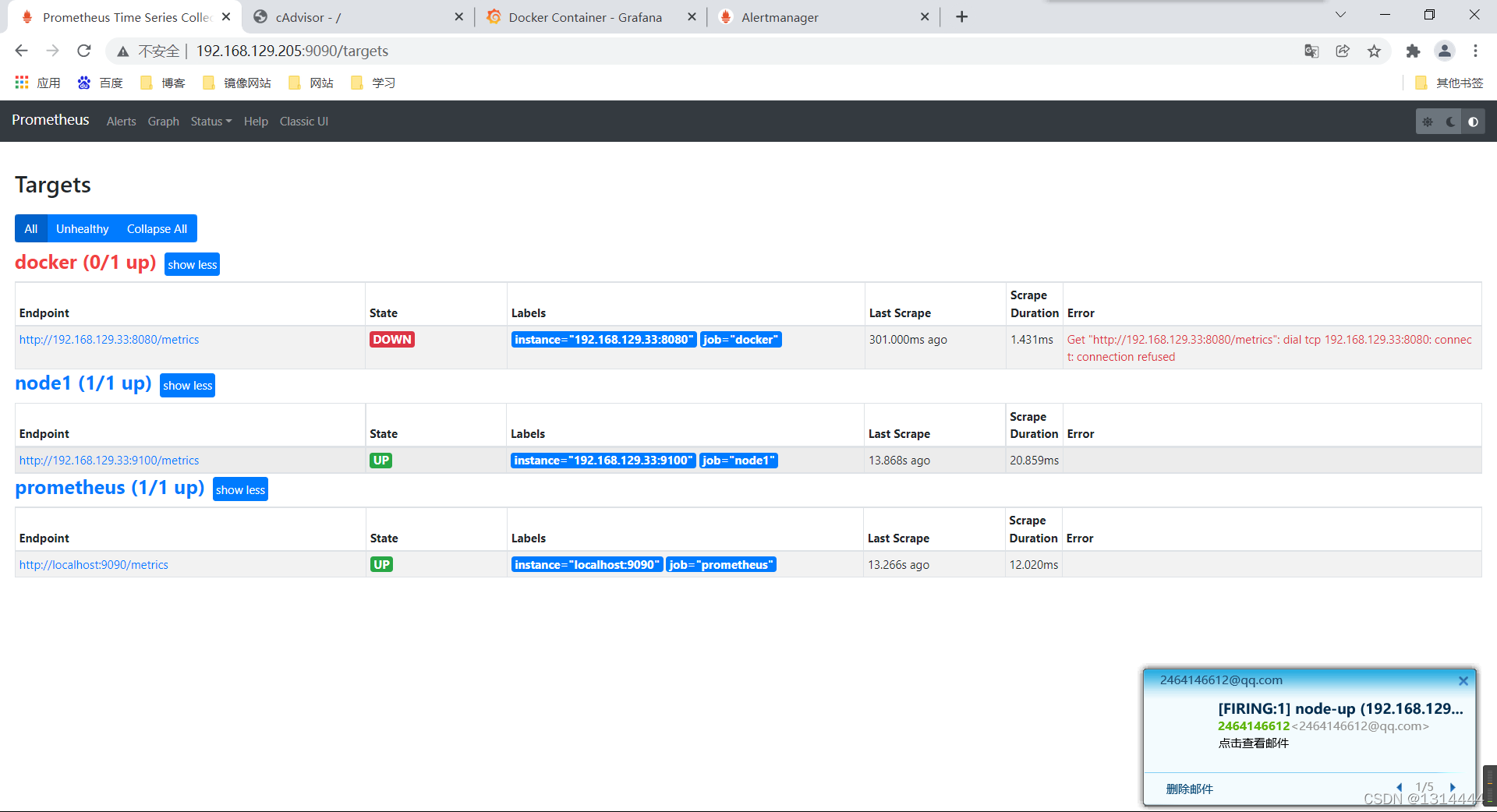The width and height of the screenshot is (1497, 812).
Task: Click Collapse All targets
Action: point(157,228)
